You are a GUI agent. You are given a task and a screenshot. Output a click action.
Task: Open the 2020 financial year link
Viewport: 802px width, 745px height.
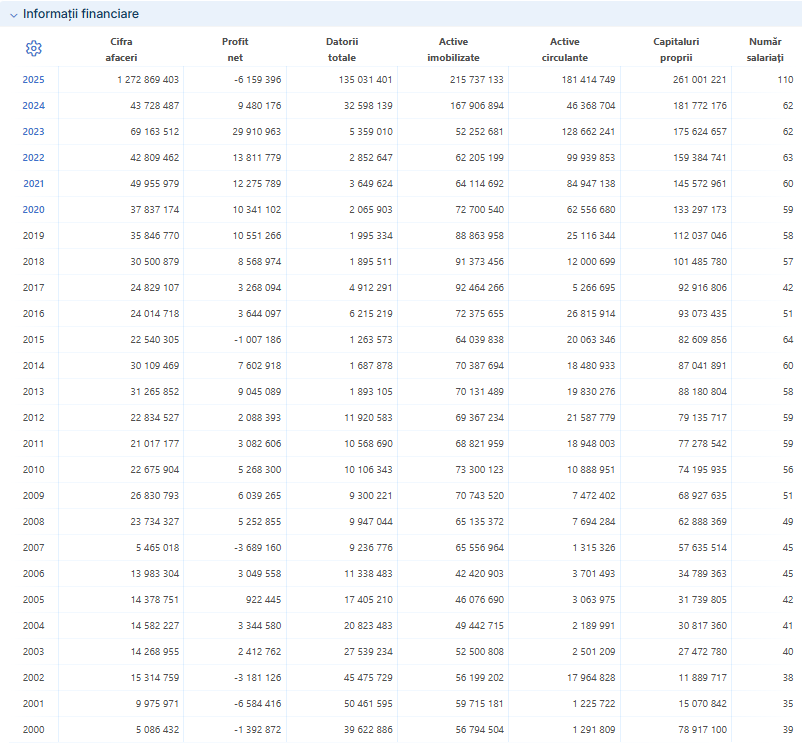(x=33, y=210)
